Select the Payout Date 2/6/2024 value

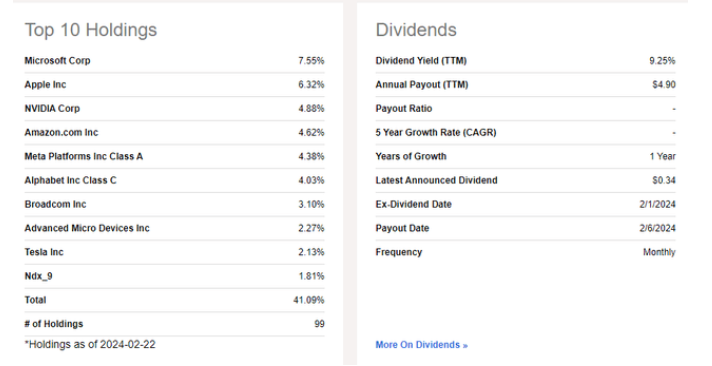[658, 228]
